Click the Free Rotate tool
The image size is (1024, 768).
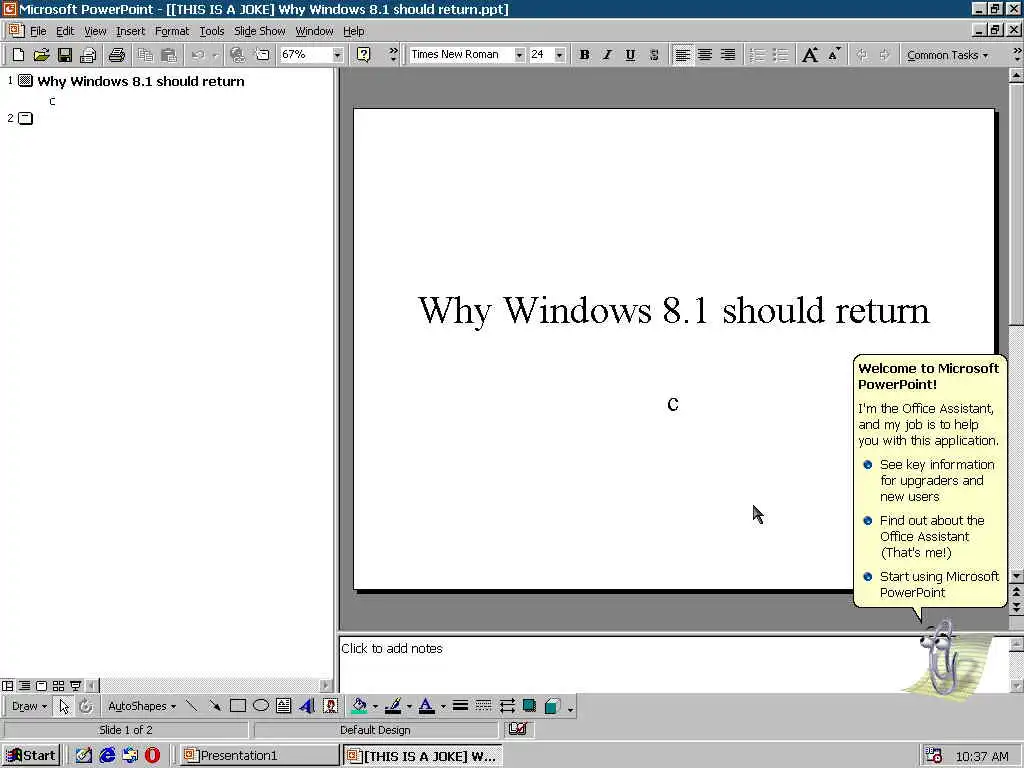tap(86, 706)
